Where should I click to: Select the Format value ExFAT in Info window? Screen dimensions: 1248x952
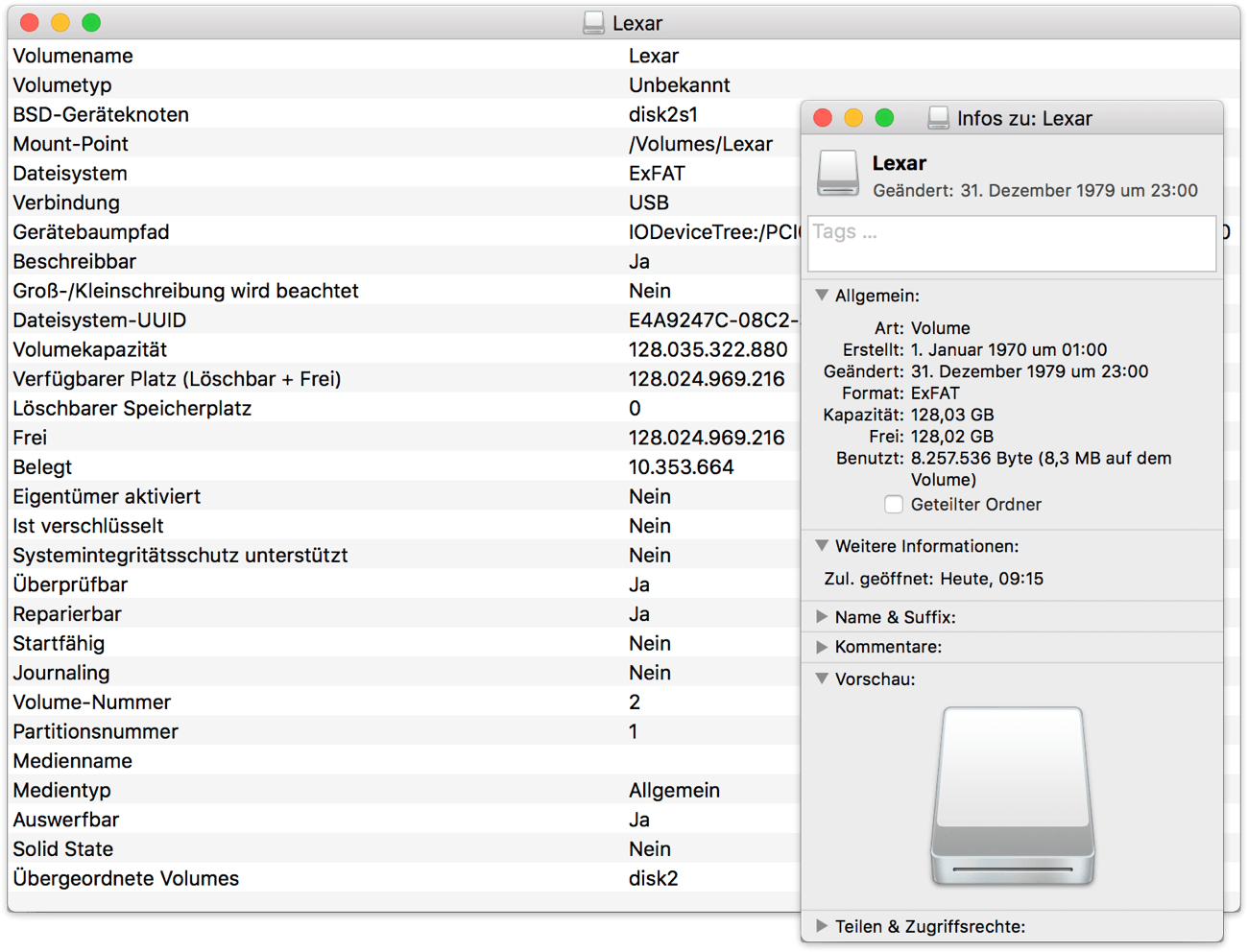(935, 393)
